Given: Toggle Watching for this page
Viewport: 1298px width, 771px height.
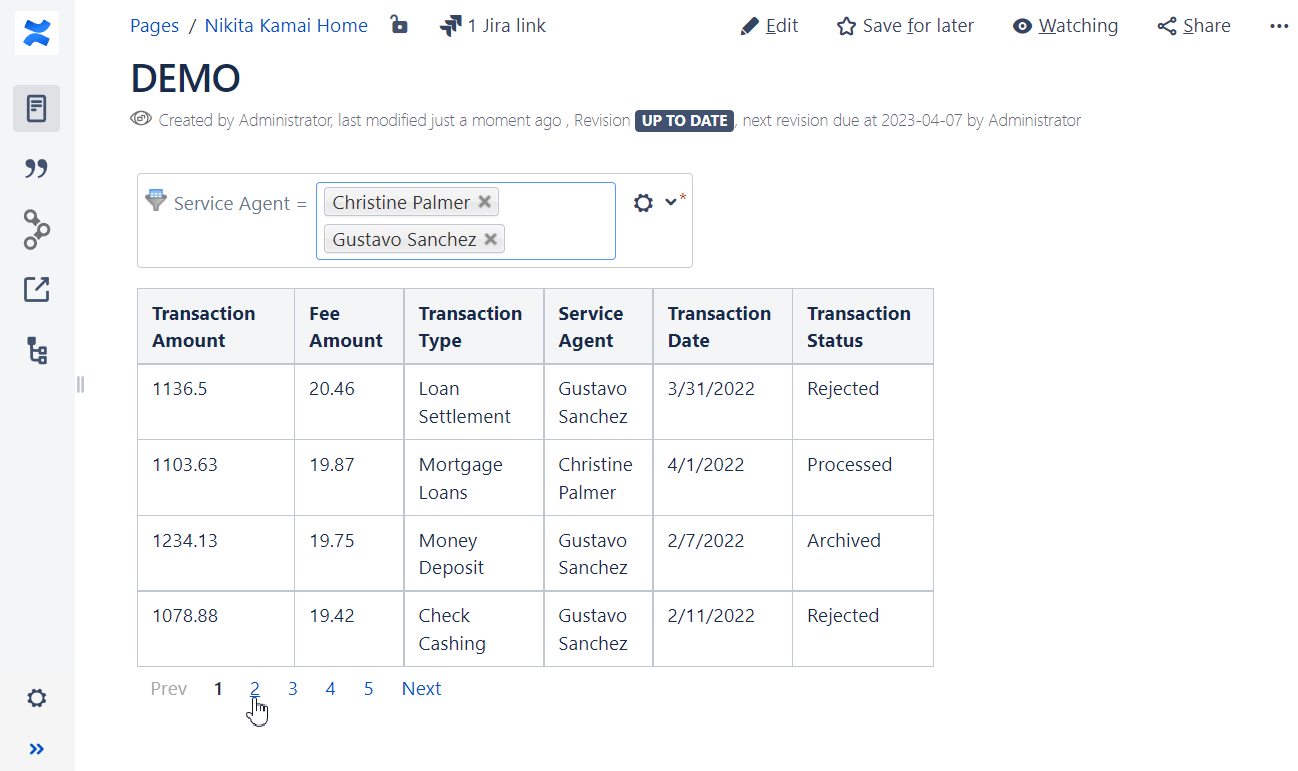Looking at the screenshot, I should 1065,26.
